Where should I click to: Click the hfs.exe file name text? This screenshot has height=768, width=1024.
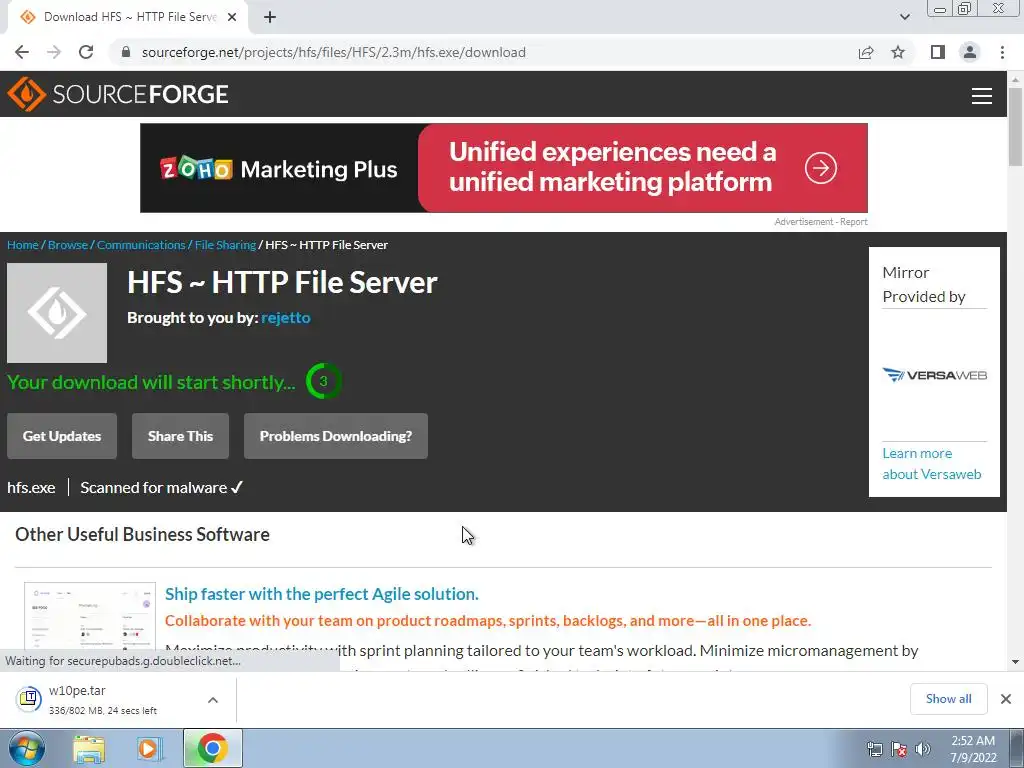[31, 488]
